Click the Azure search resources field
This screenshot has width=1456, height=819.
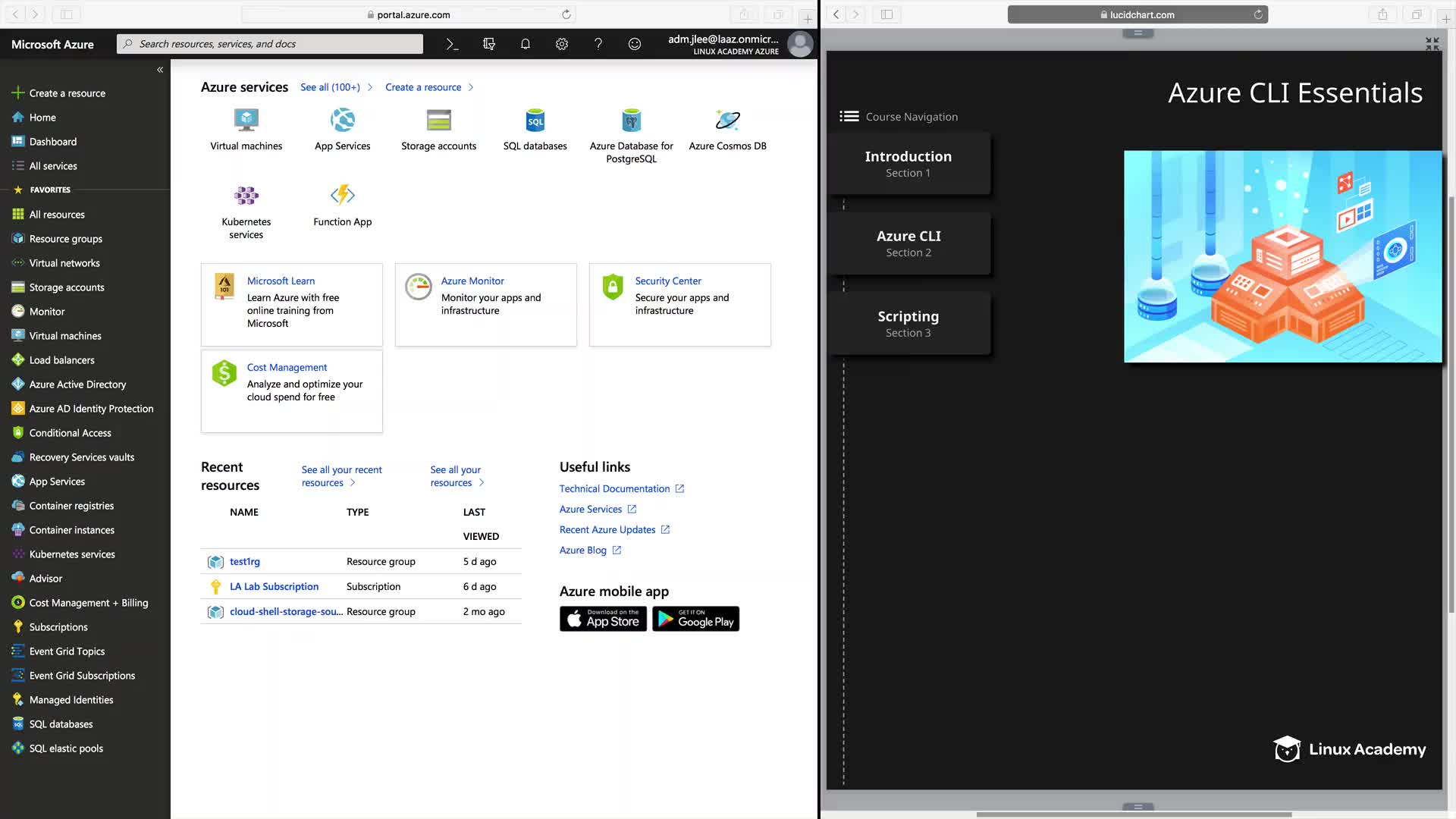270,44
